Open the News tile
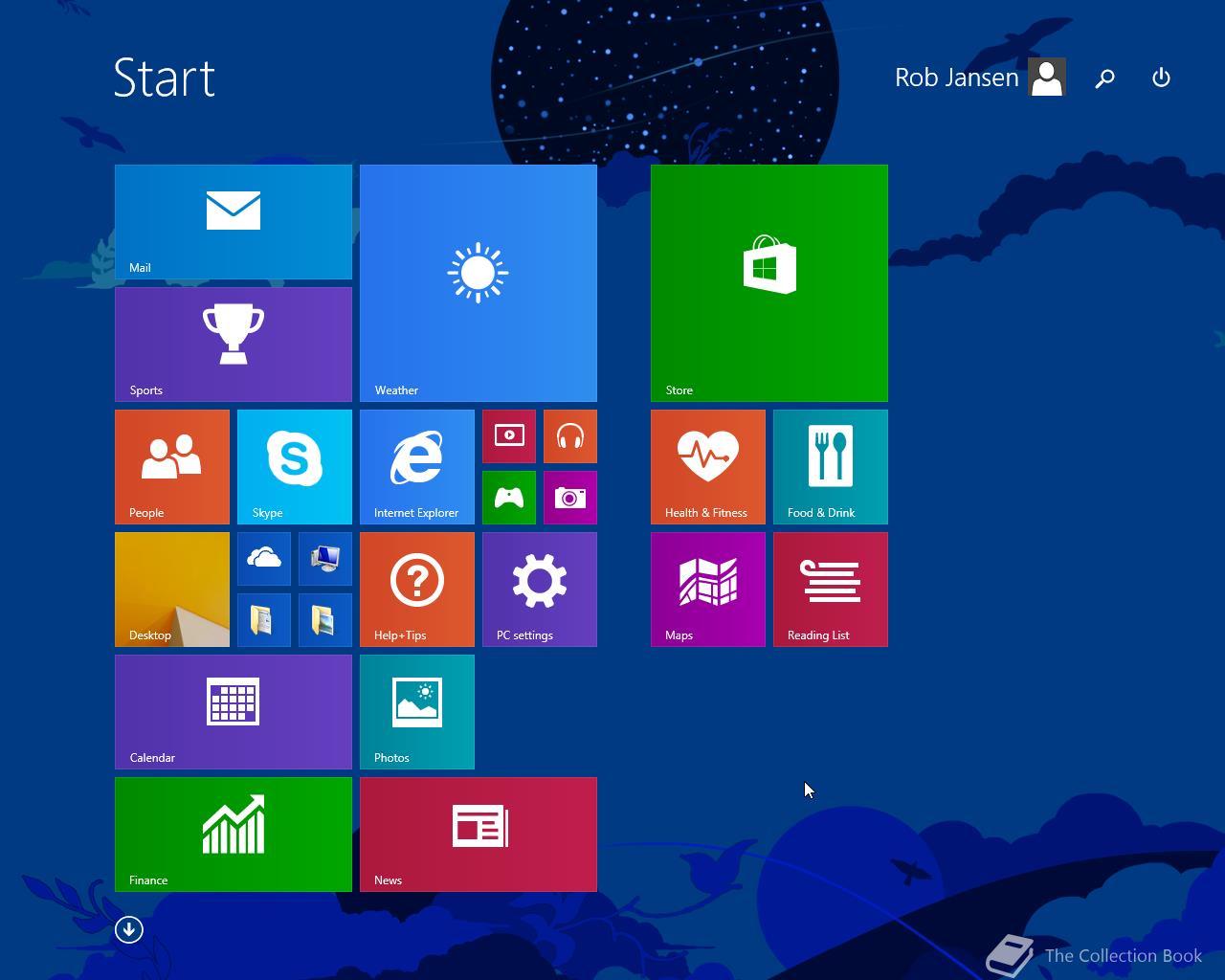Viewport: 1225px width, 980px height. point(479,835)
